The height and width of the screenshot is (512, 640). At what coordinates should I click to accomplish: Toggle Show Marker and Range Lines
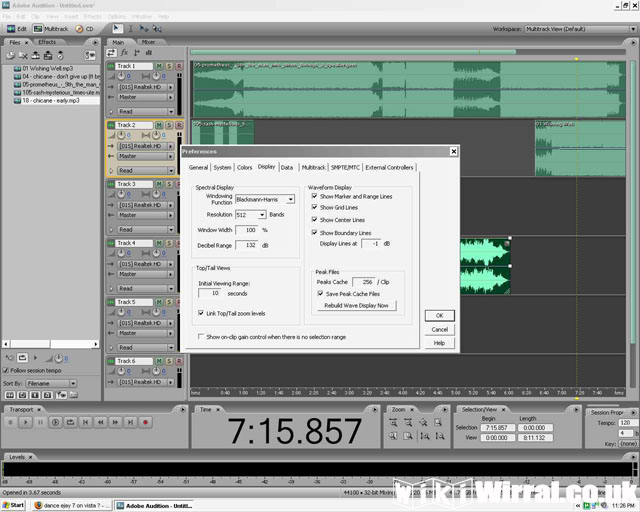click(x=315, y=196)
